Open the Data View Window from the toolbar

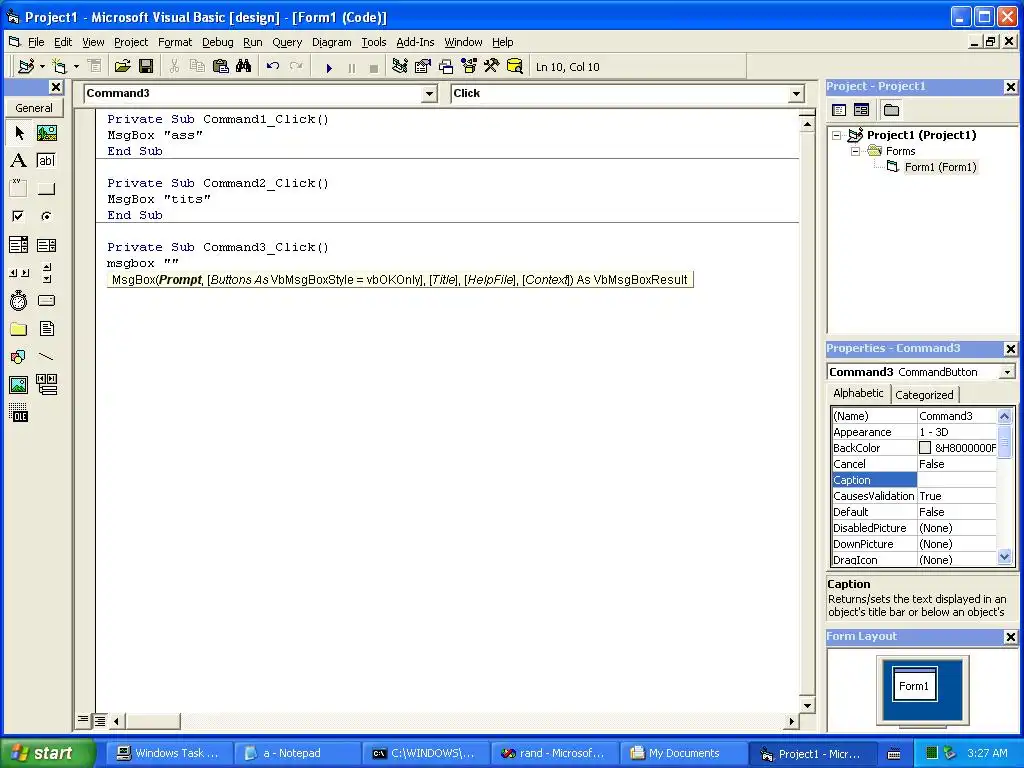[x=515, y=66]
